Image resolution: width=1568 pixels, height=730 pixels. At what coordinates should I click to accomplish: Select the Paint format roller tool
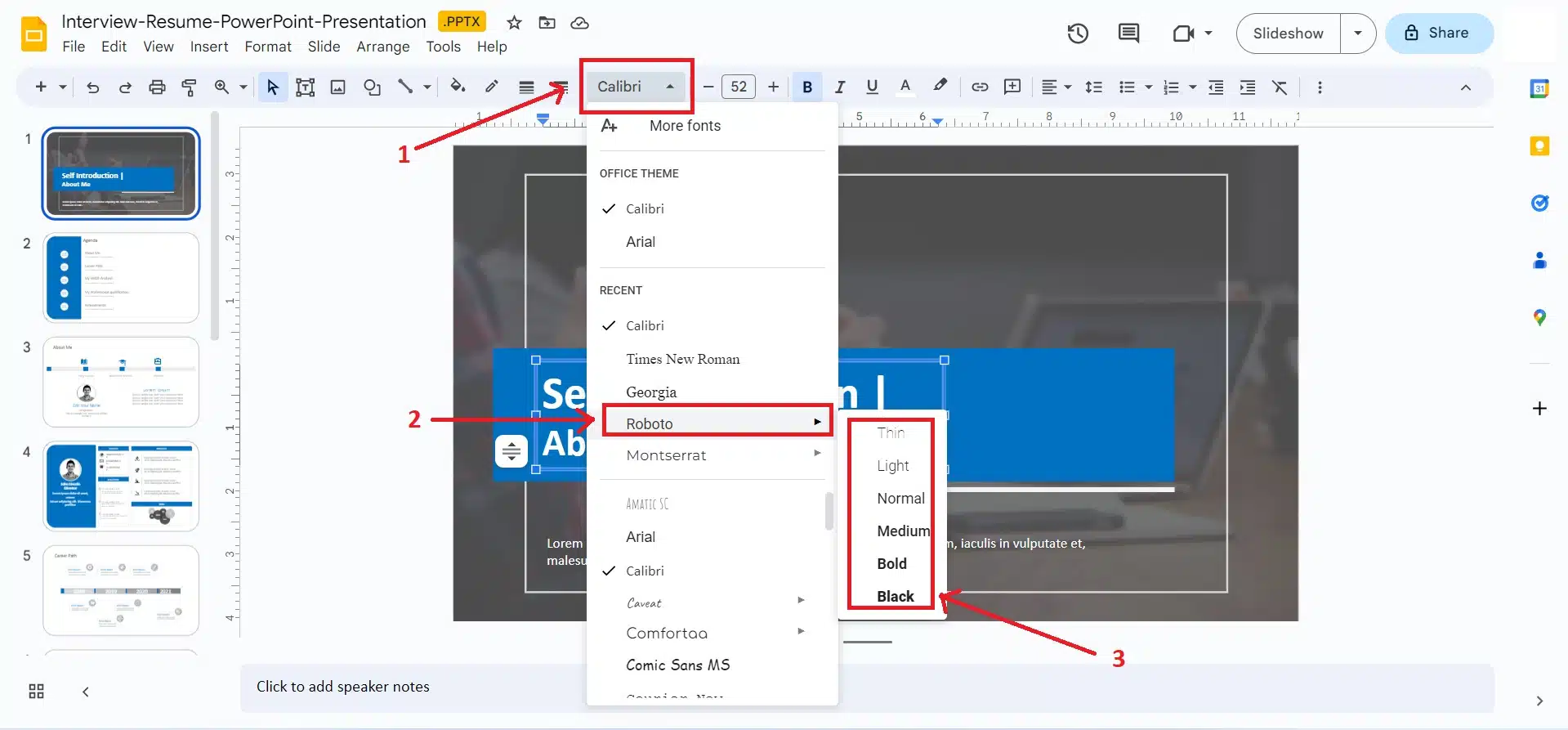[x=189, y=87]
